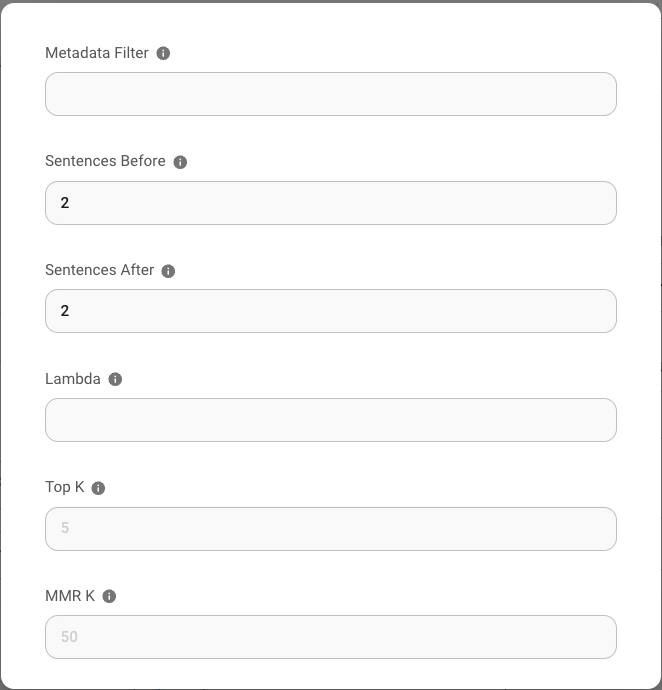The height and width of the screenshot is (690, 662).
Task: Select the Sentences After label text
Action: point(100,270)
